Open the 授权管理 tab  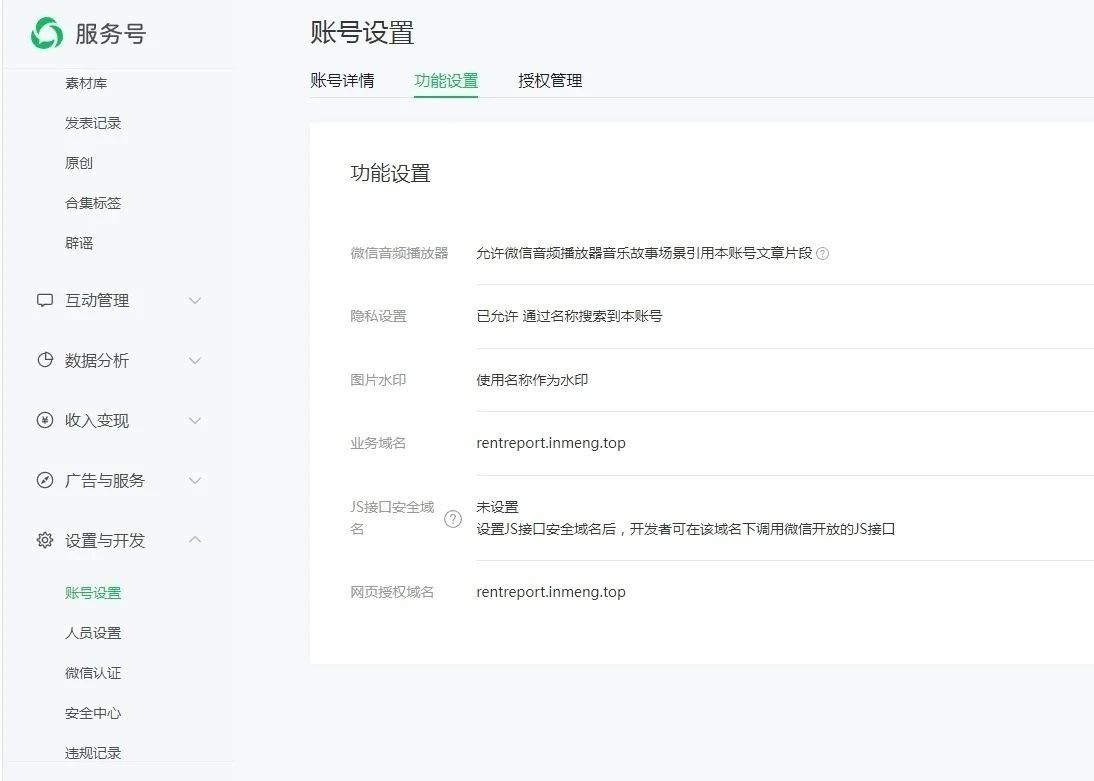tap(550, 80)
